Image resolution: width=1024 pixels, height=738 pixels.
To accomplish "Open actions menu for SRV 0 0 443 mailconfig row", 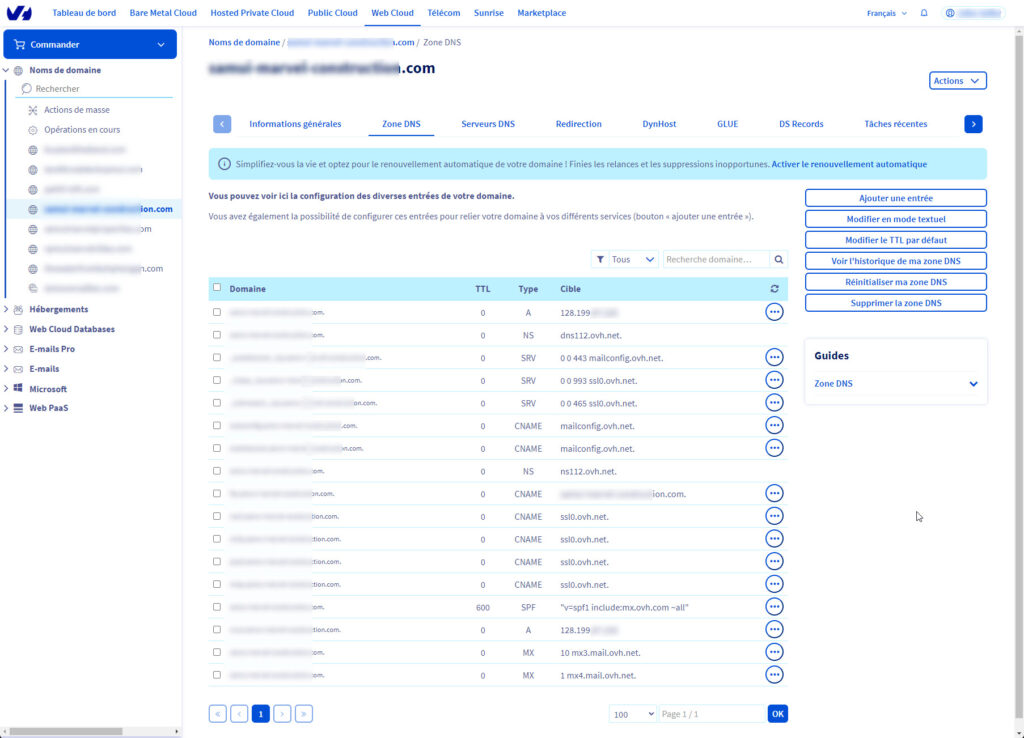I will point(774,357).
